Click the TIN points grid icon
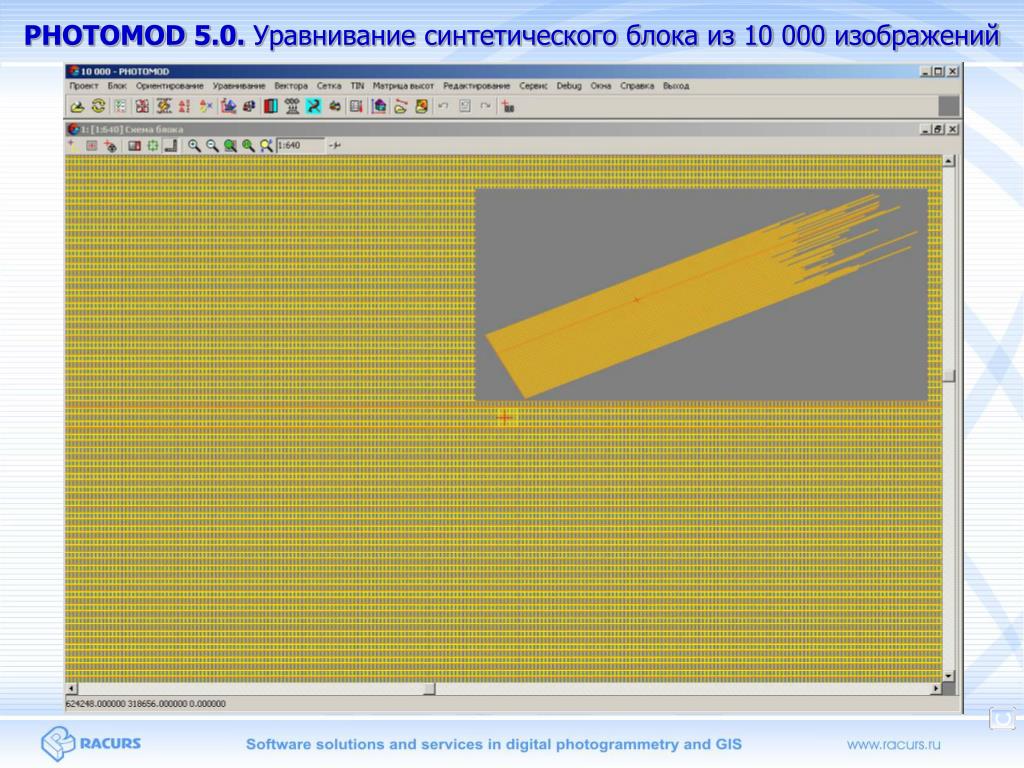This screenshot has width=1024, height=768. [292, 106]
